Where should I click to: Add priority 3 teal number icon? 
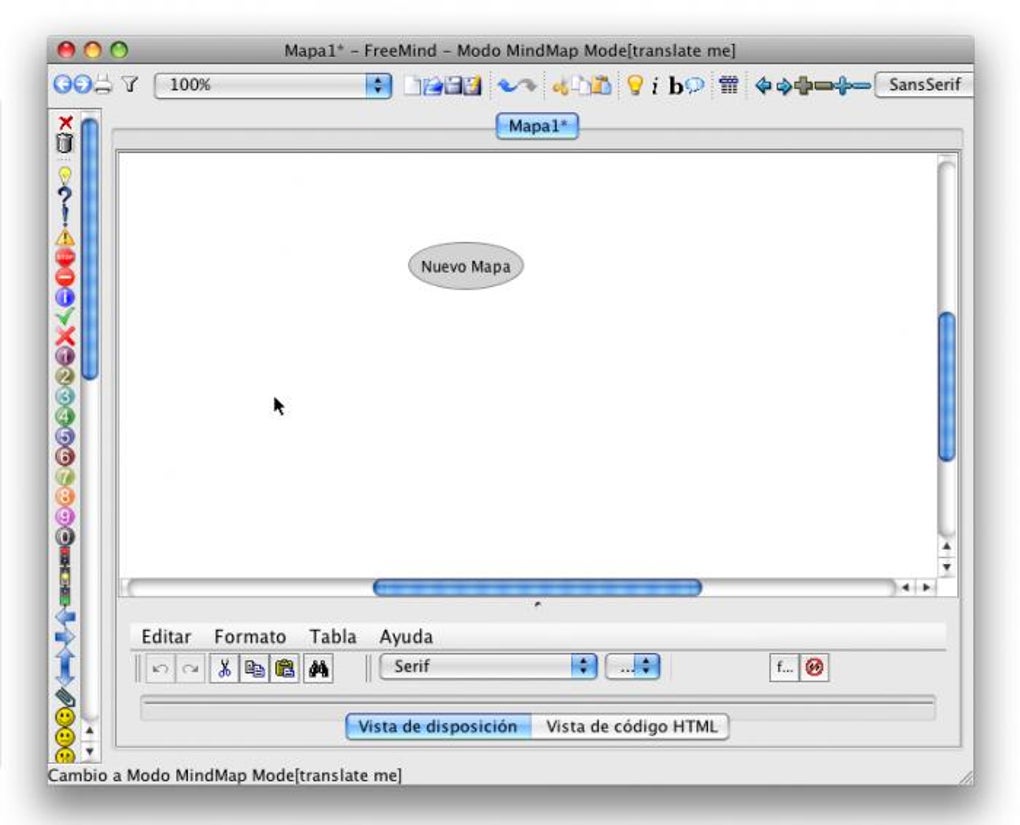pyautogui.click(x=65, y=396)
